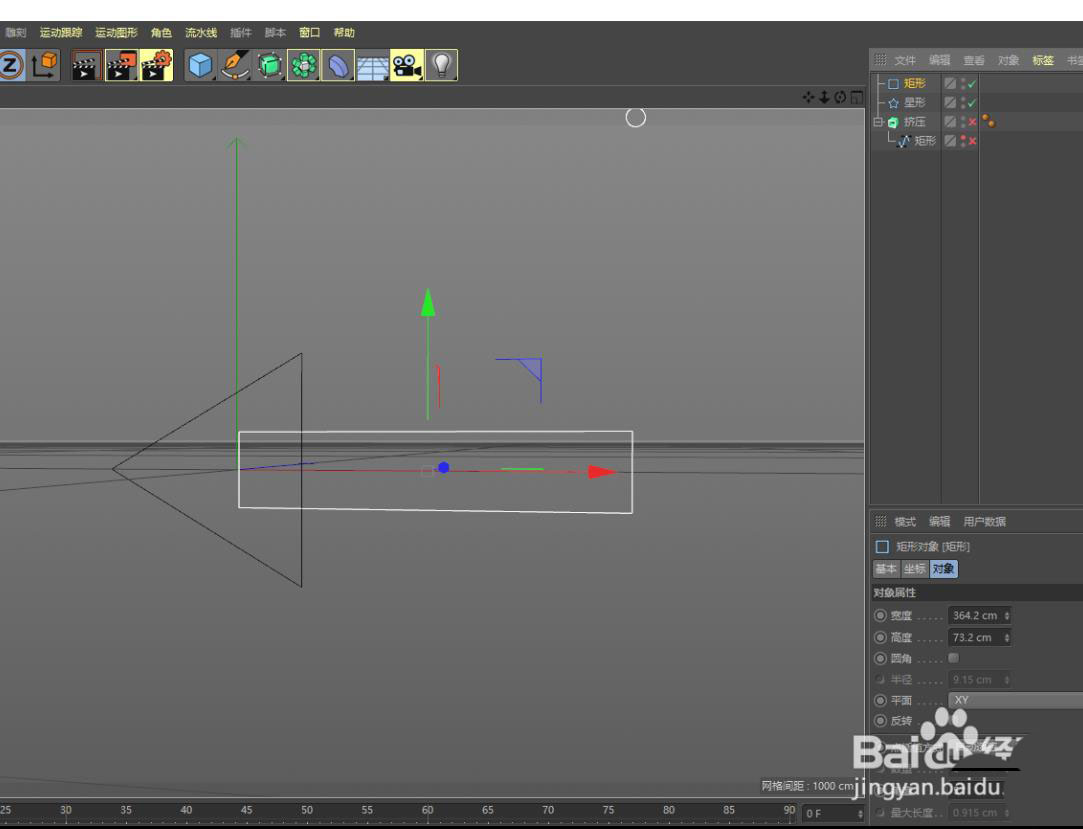Toggle green checkmark on 星形 row
The width and height of the screenshot is (1083, 829).
pos(972,103)
